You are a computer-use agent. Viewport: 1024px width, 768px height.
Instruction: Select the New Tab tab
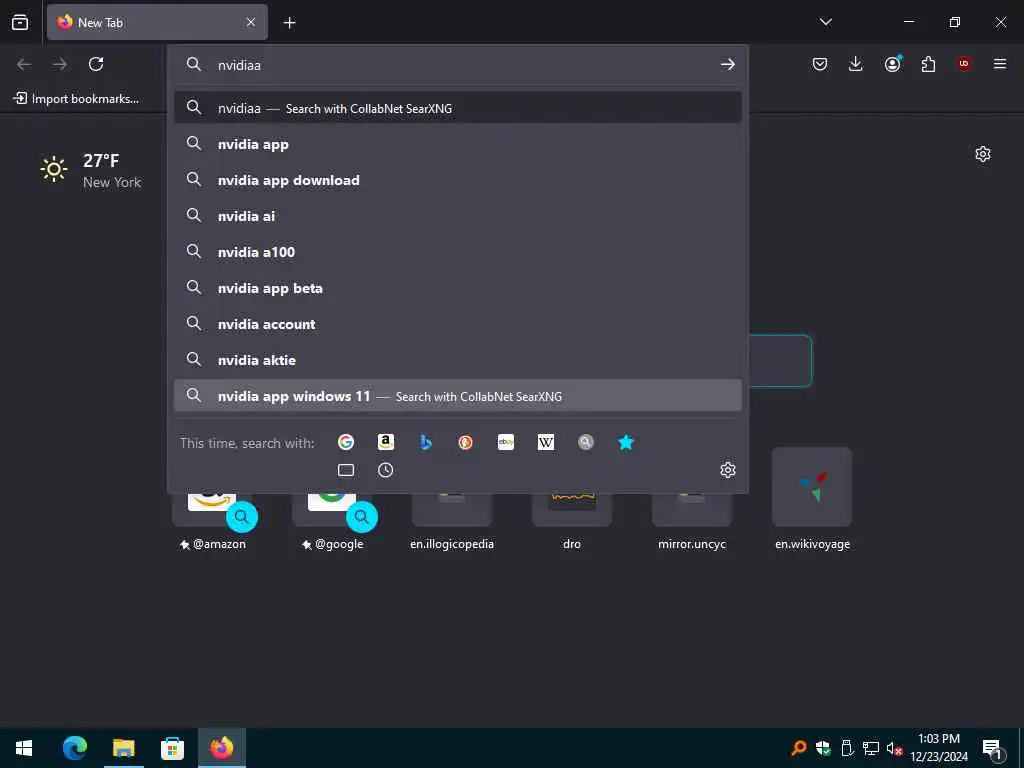157,22
